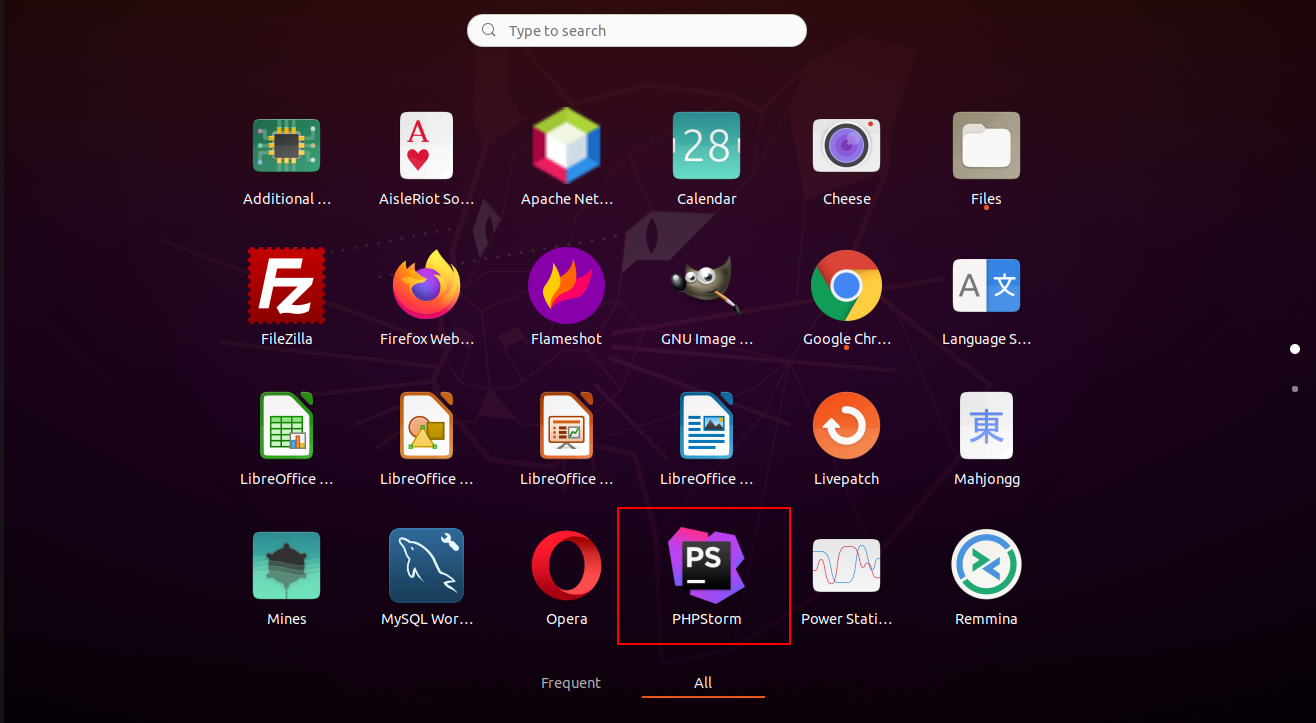Screen dimensions: 1316x723
Task: Launch AisleRiot Solitaire
Action: pos(426,146)
